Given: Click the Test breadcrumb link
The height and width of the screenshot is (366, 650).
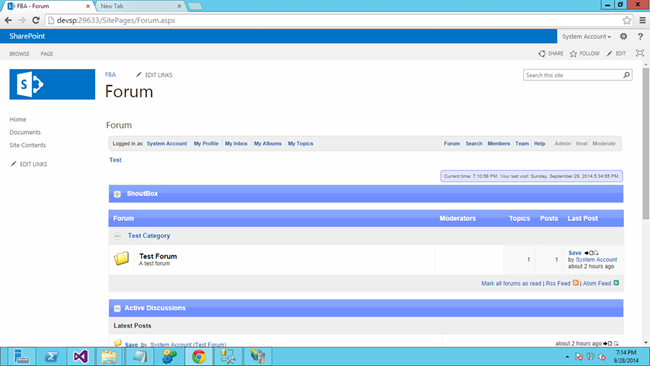Looking at the screenshot, I should pos(115,160).
